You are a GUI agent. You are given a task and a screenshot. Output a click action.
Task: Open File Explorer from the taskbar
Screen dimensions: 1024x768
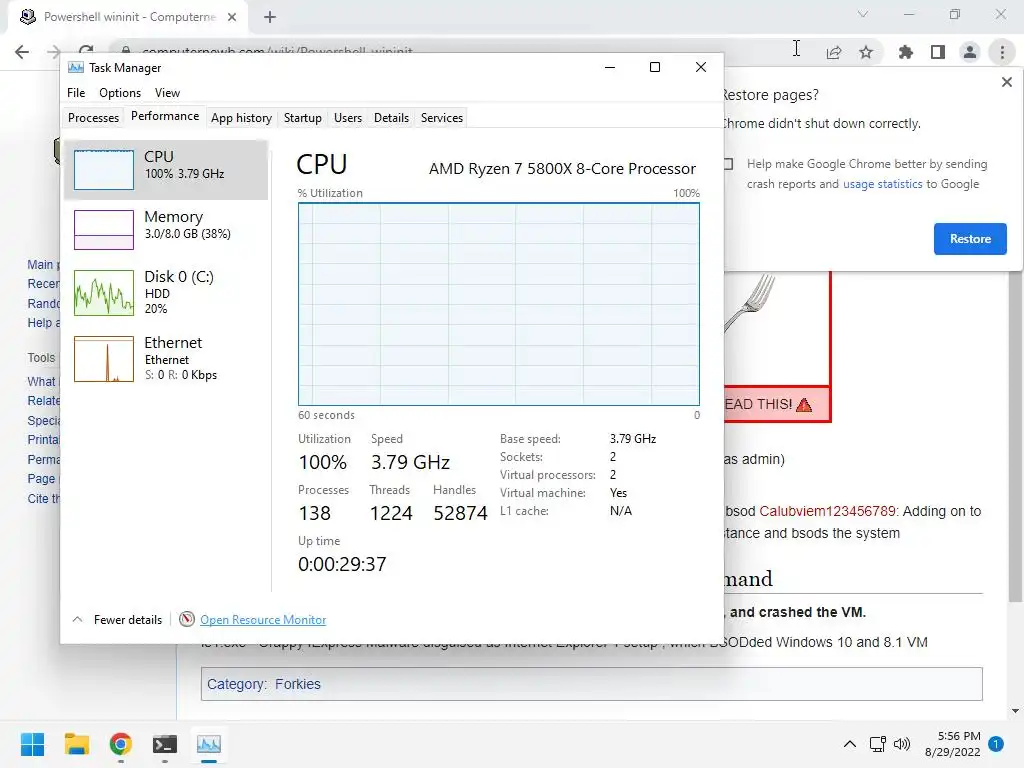(x=76, y=744)
